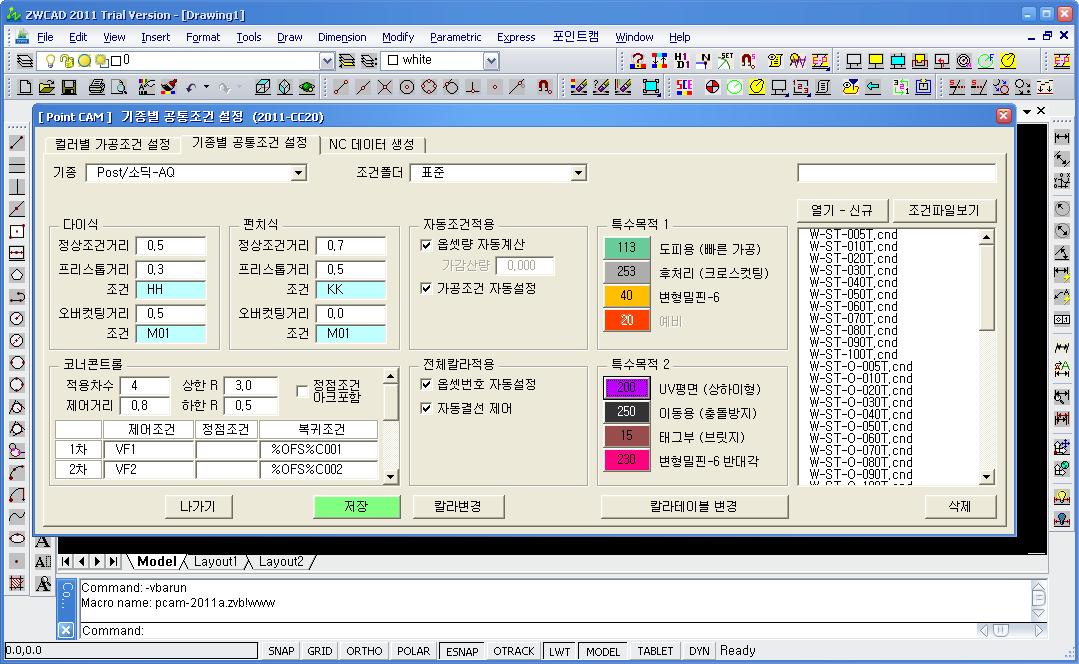The width and height of the screenshot is (1079, 664).
Task: Open the Dimension menu
Action: 342,37
